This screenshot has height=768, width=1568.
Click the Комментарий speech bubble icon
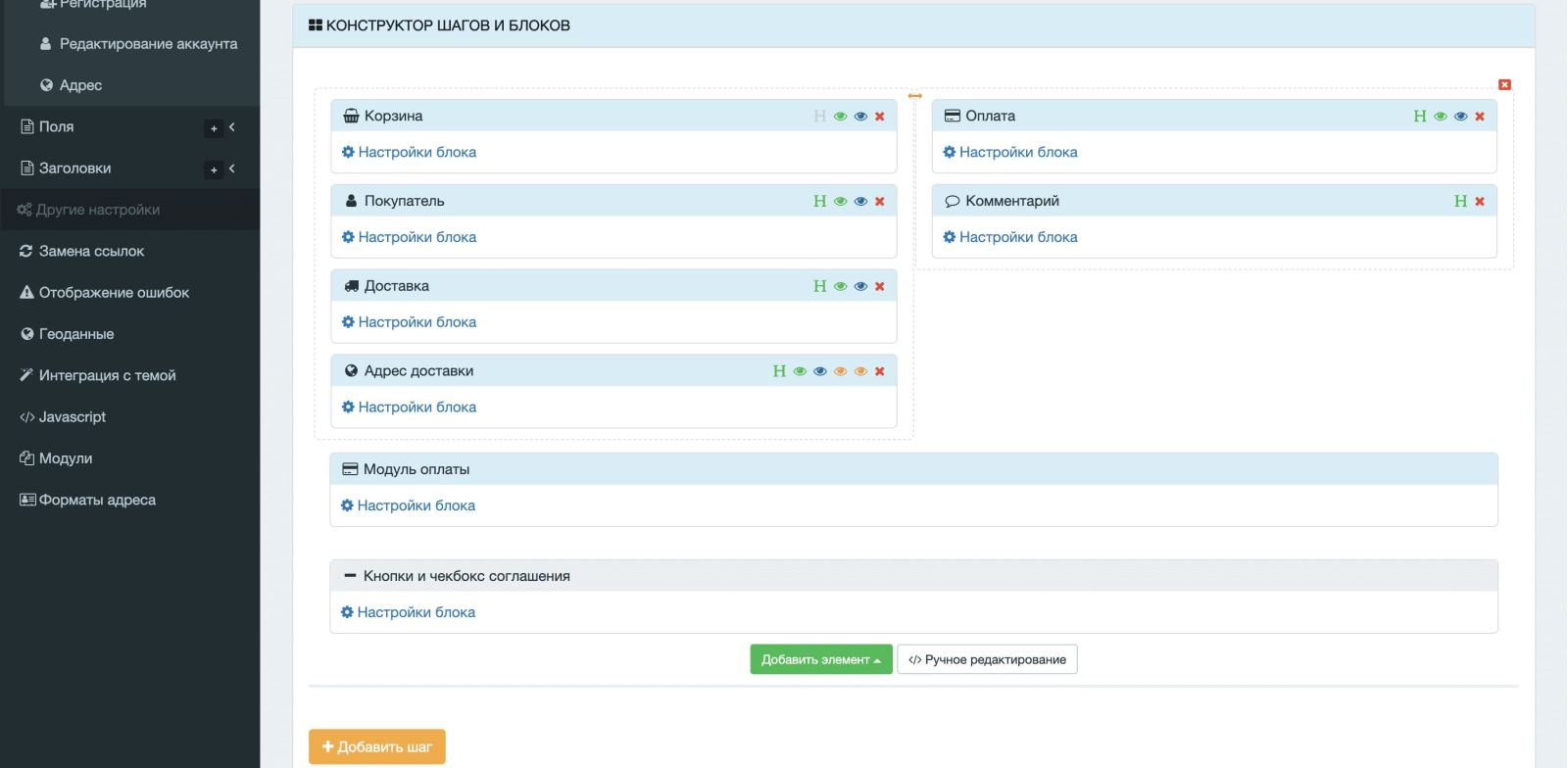[x=952, y=201]
